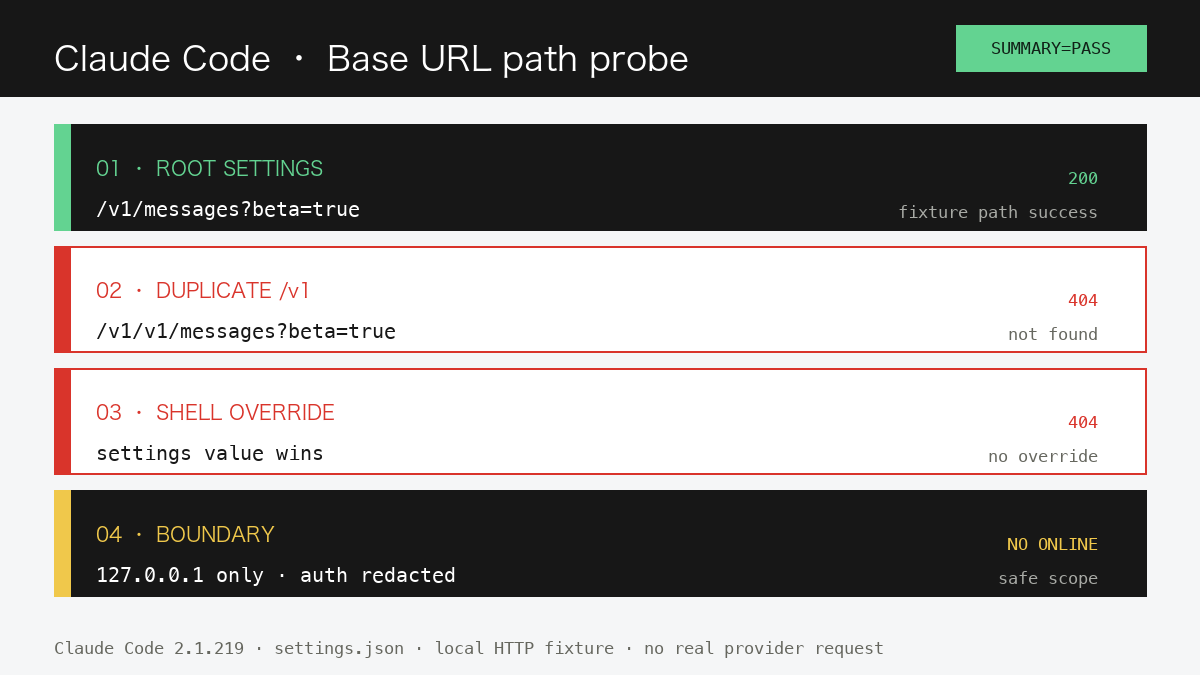Click the 404 code in the Shell Override card
The height and width of the screenshot is (675, 1200).
coord(1083,423)
